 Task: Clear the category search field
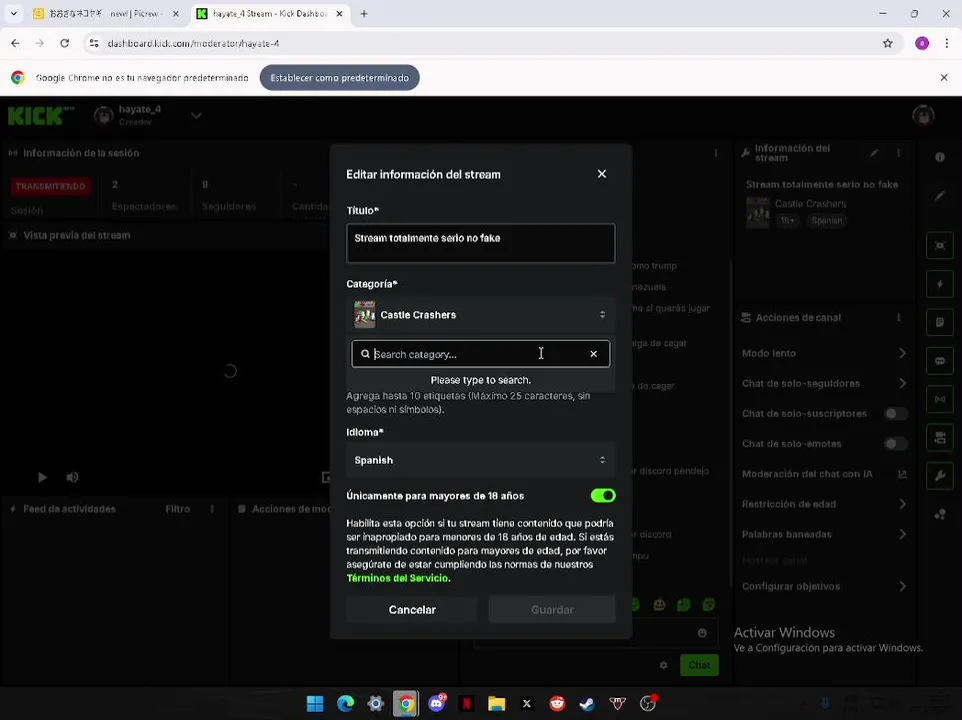(593, 354)
